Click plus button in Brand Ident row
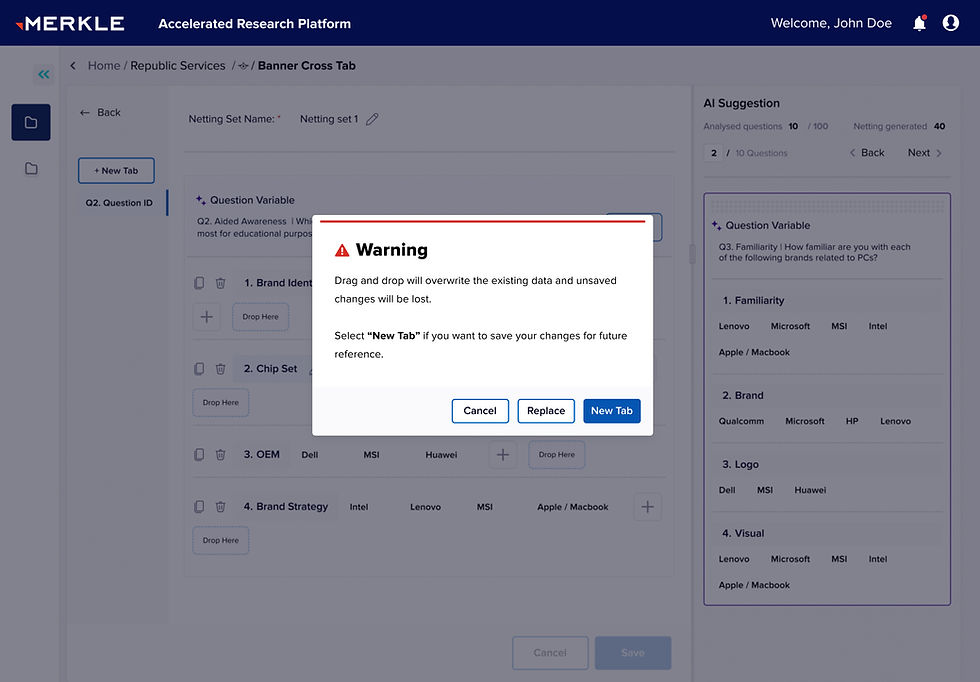Image resolution: width=980 pixels, height=682 pixels. 206,317
